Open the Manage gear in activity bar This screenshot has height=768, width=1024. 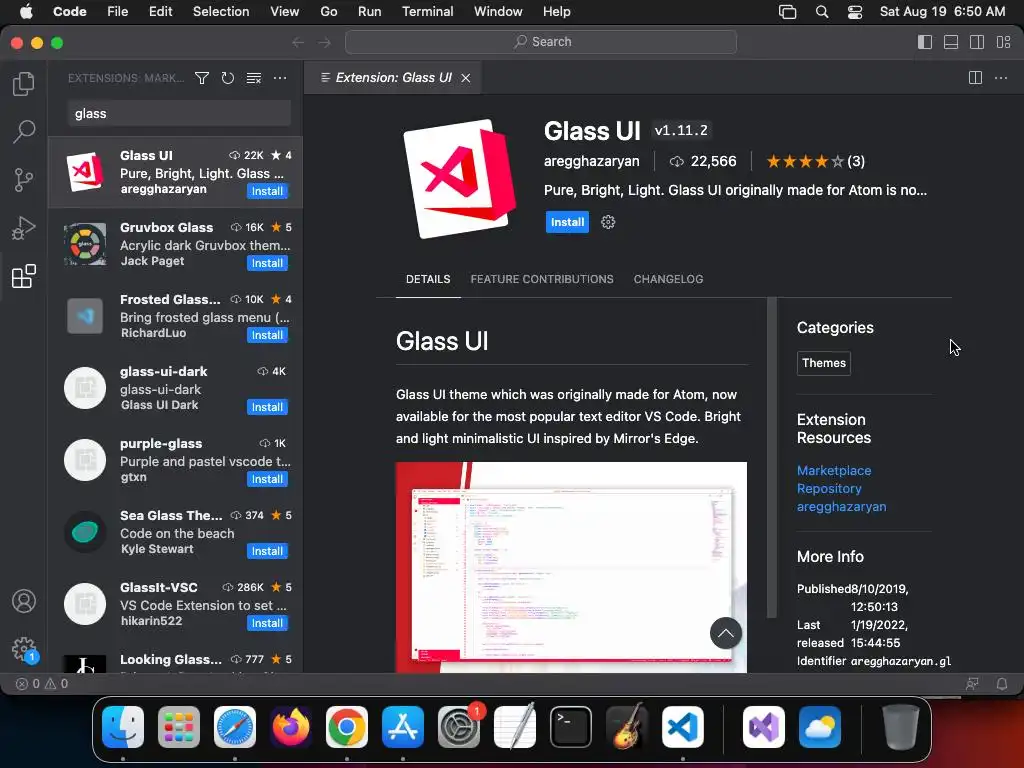(x=24, y=649)
